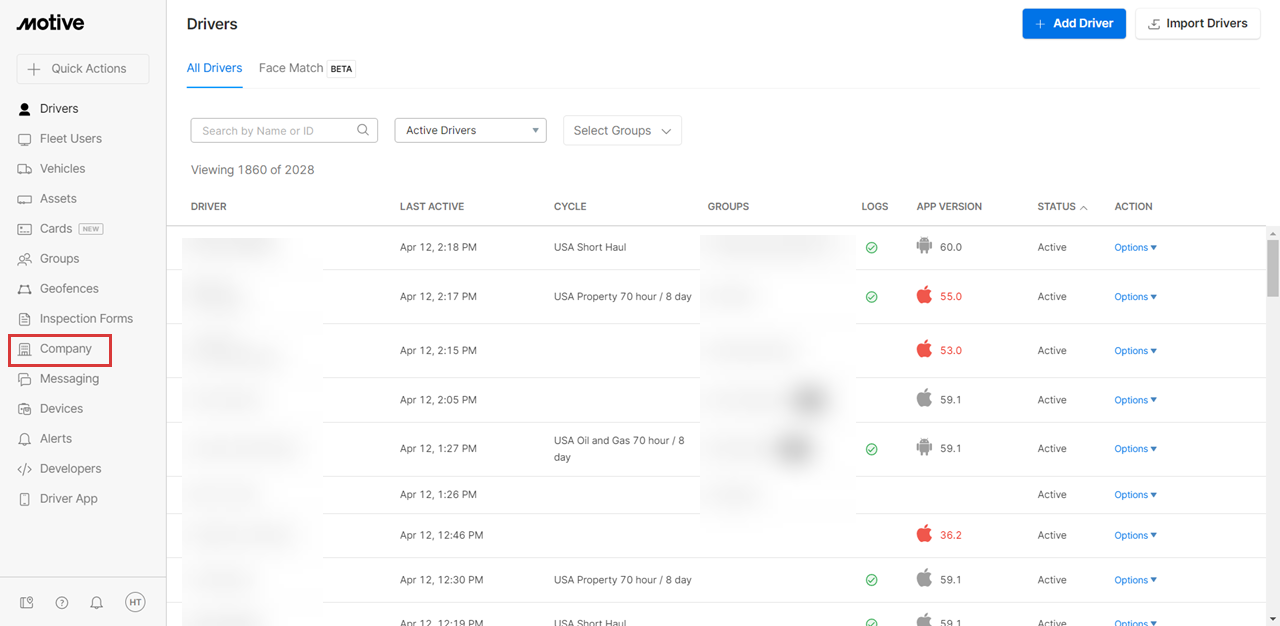Click the Developers code icon

(x=25, y=469)
